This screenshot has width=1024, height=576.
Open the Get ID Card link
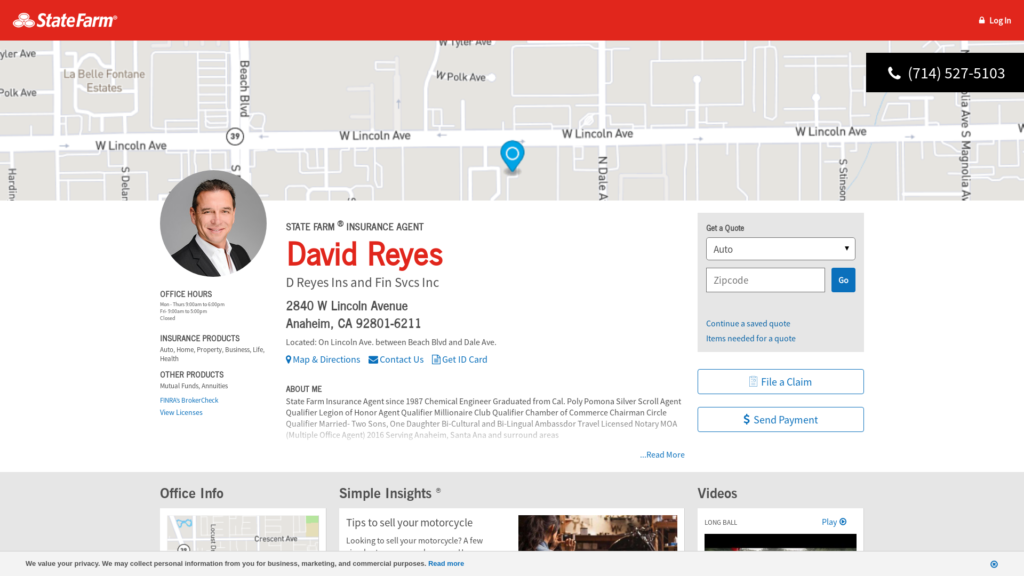pos(460,360)
